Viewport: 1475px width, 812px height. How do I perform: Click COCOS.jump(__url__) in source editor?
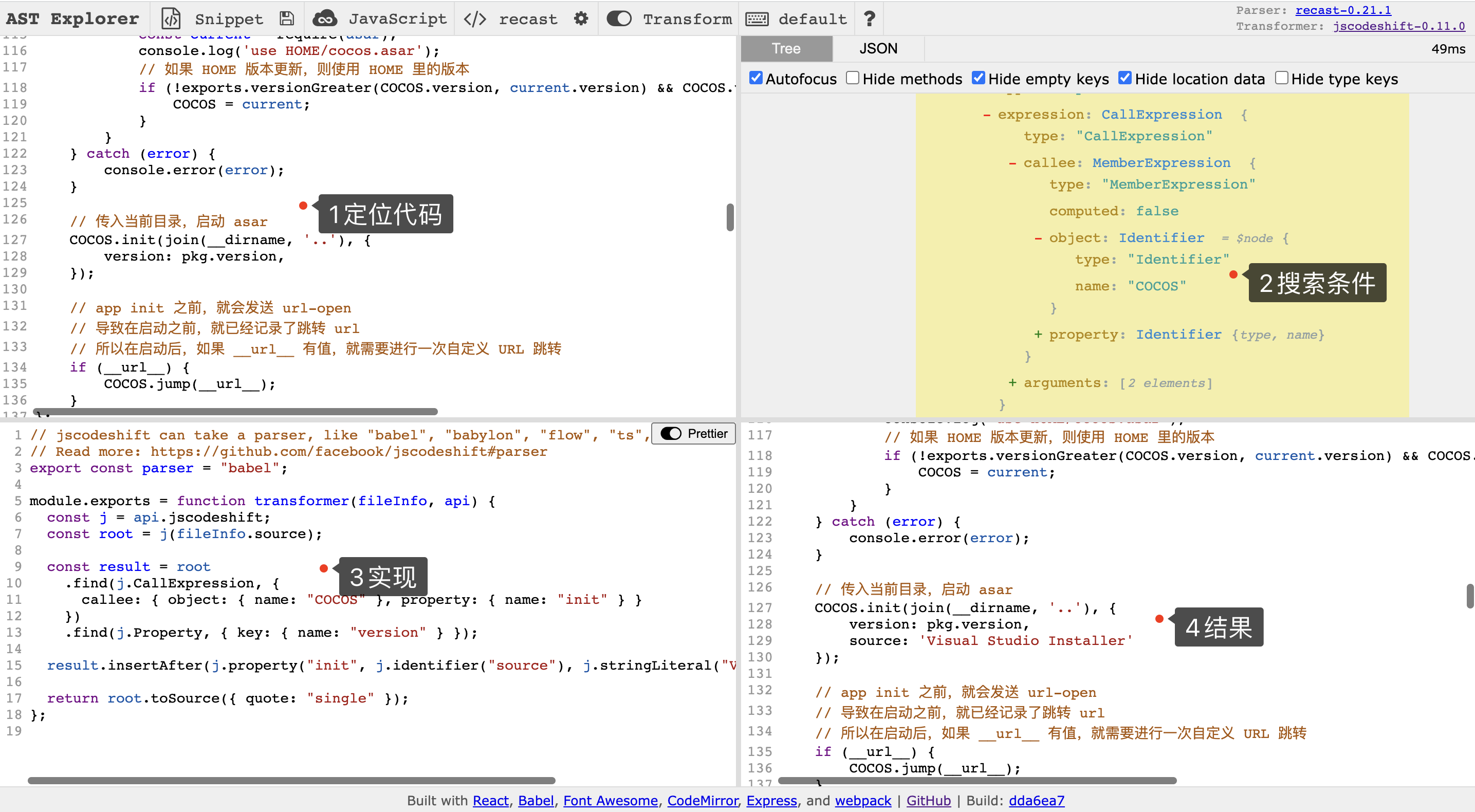pos(190,384)
